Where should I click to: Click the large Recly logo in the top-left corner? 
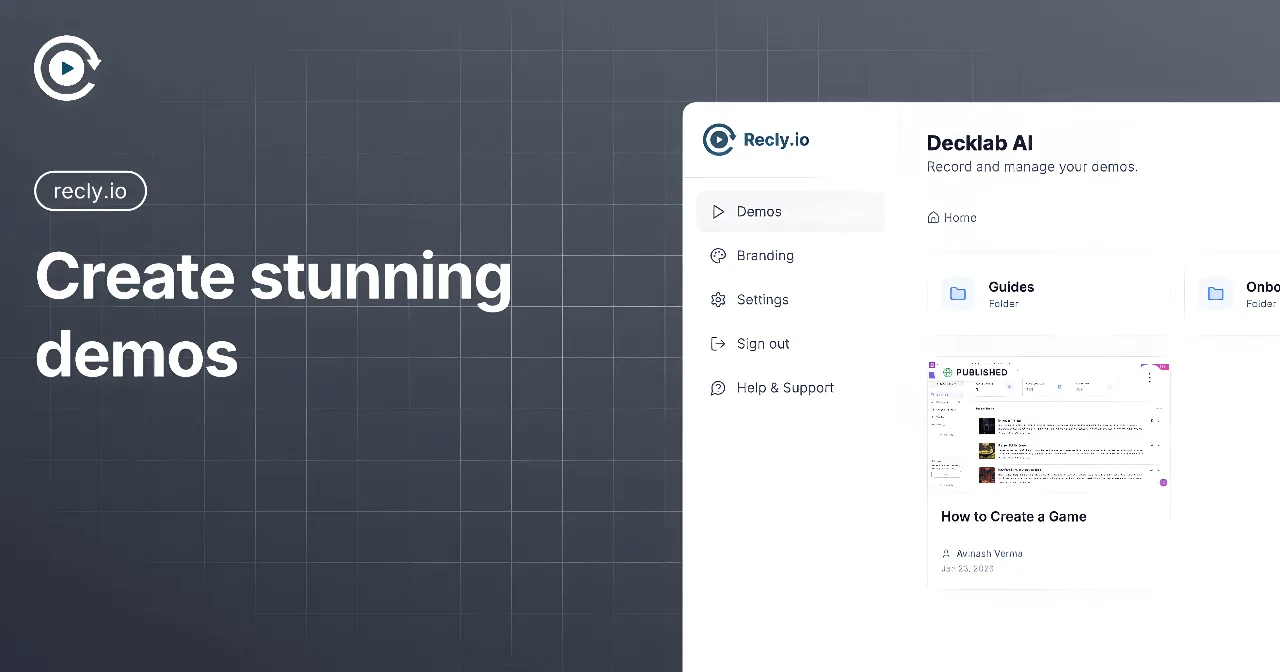[67, 68]
